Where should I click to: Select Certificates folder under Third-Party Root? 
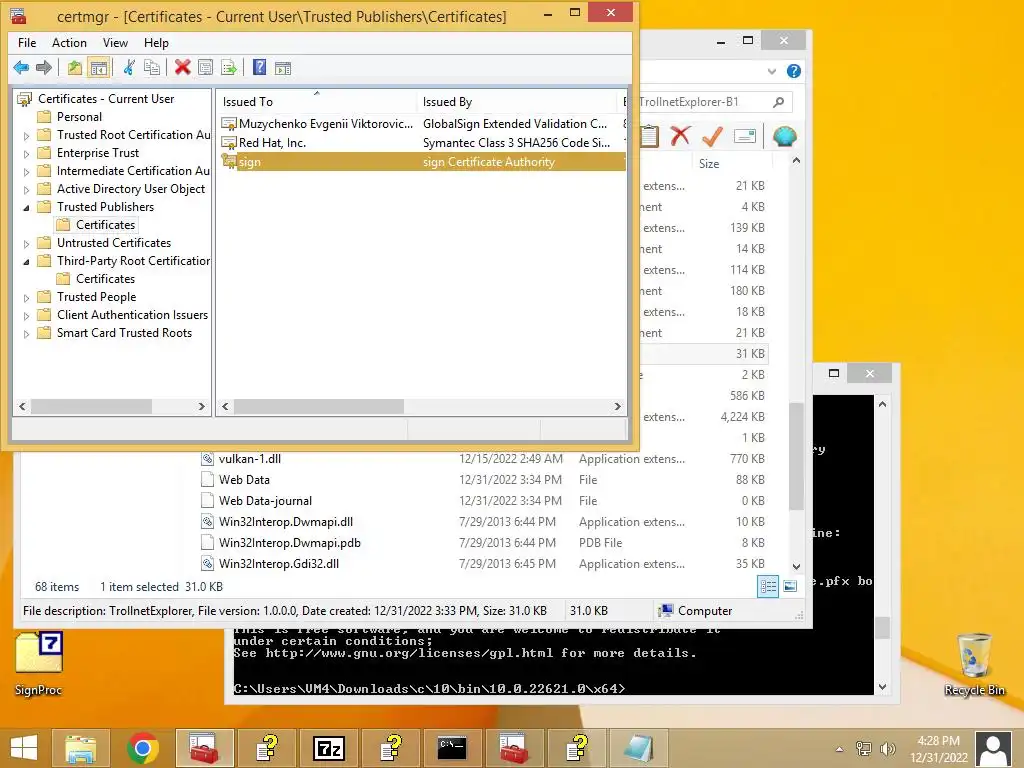105,279
